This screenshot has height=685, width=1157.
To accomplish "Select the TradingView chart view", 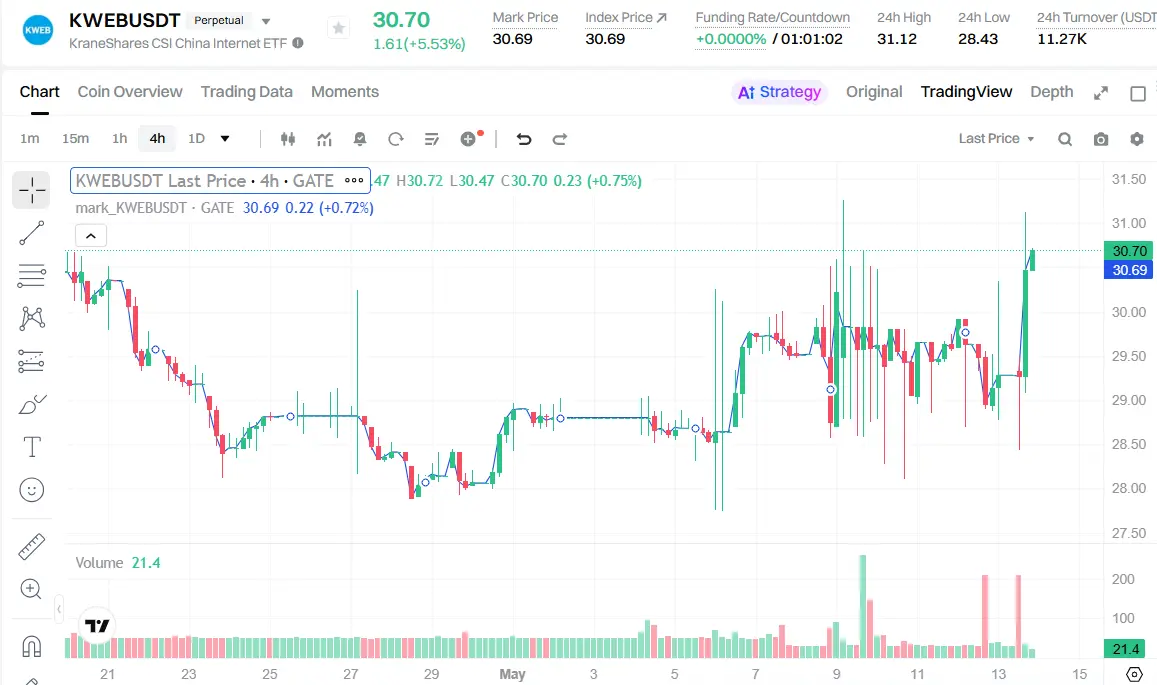I will 966,92.
